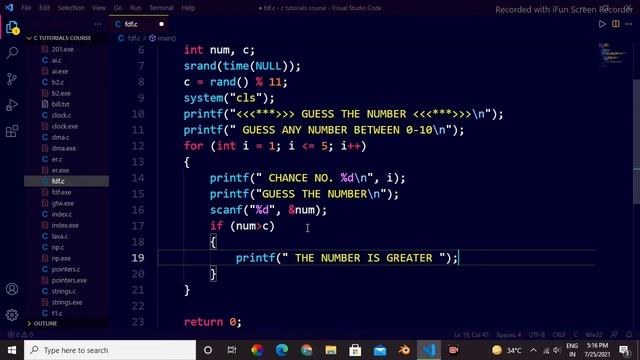Click the errors and warnings status indicator
This screenshot has width=640, height=360.
click(x=20, y=335)
